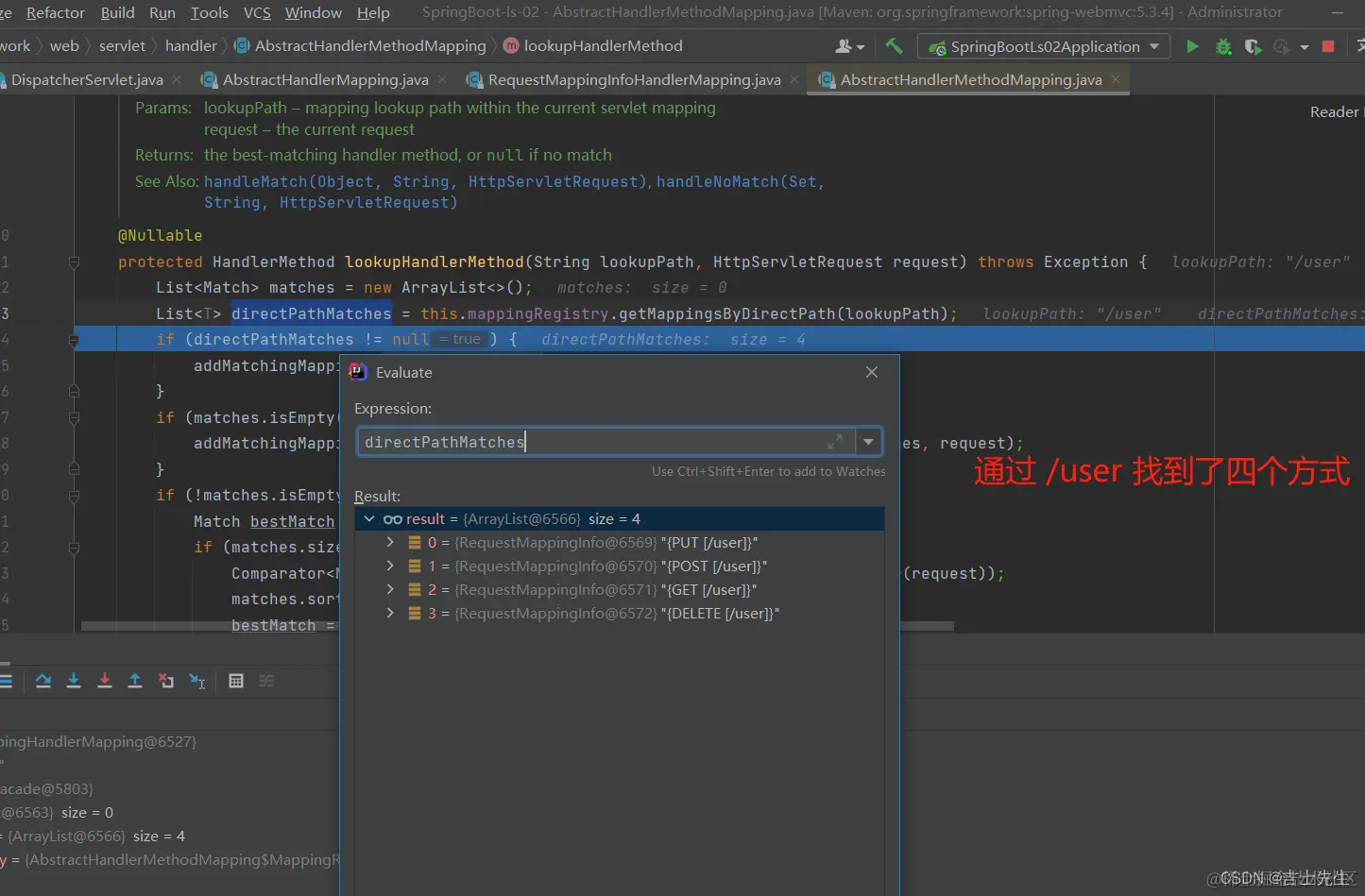Open the Tools menu
This screenshot has height=896, width=1365.
click(x=210, y=12)
